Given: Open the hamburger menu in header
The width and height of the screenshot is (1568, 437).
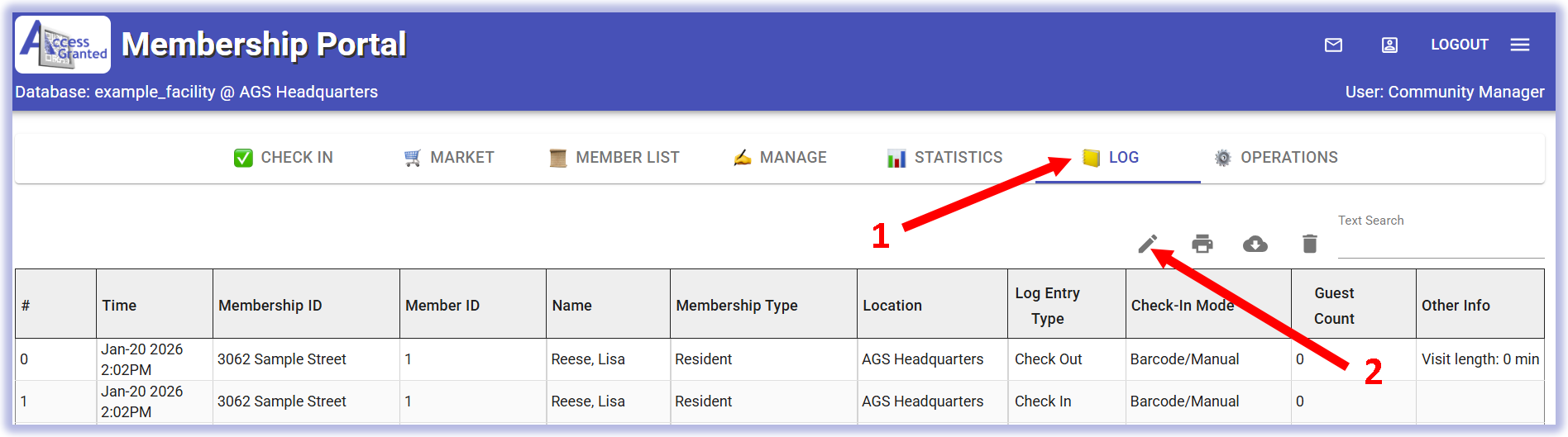Looking at the screenshot, I should [1520, 45].
